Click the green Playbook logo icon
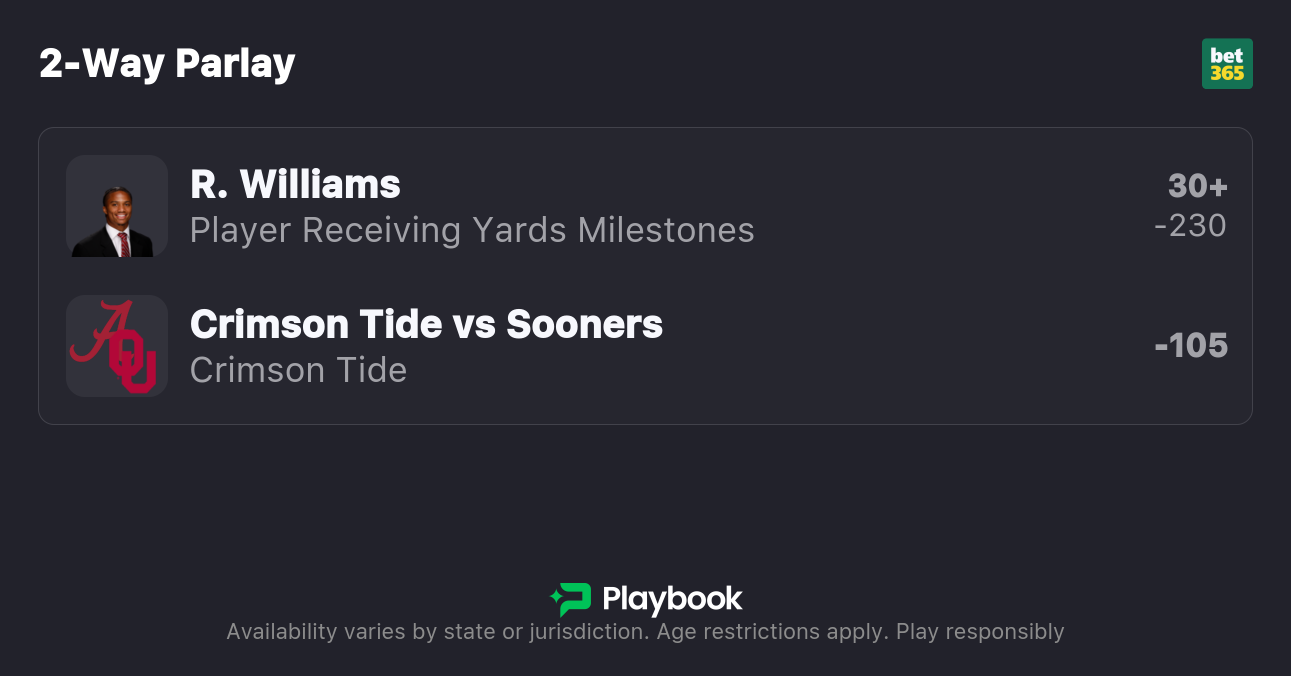The width and height of the screenshot is (1291, 676). point(571,599)
